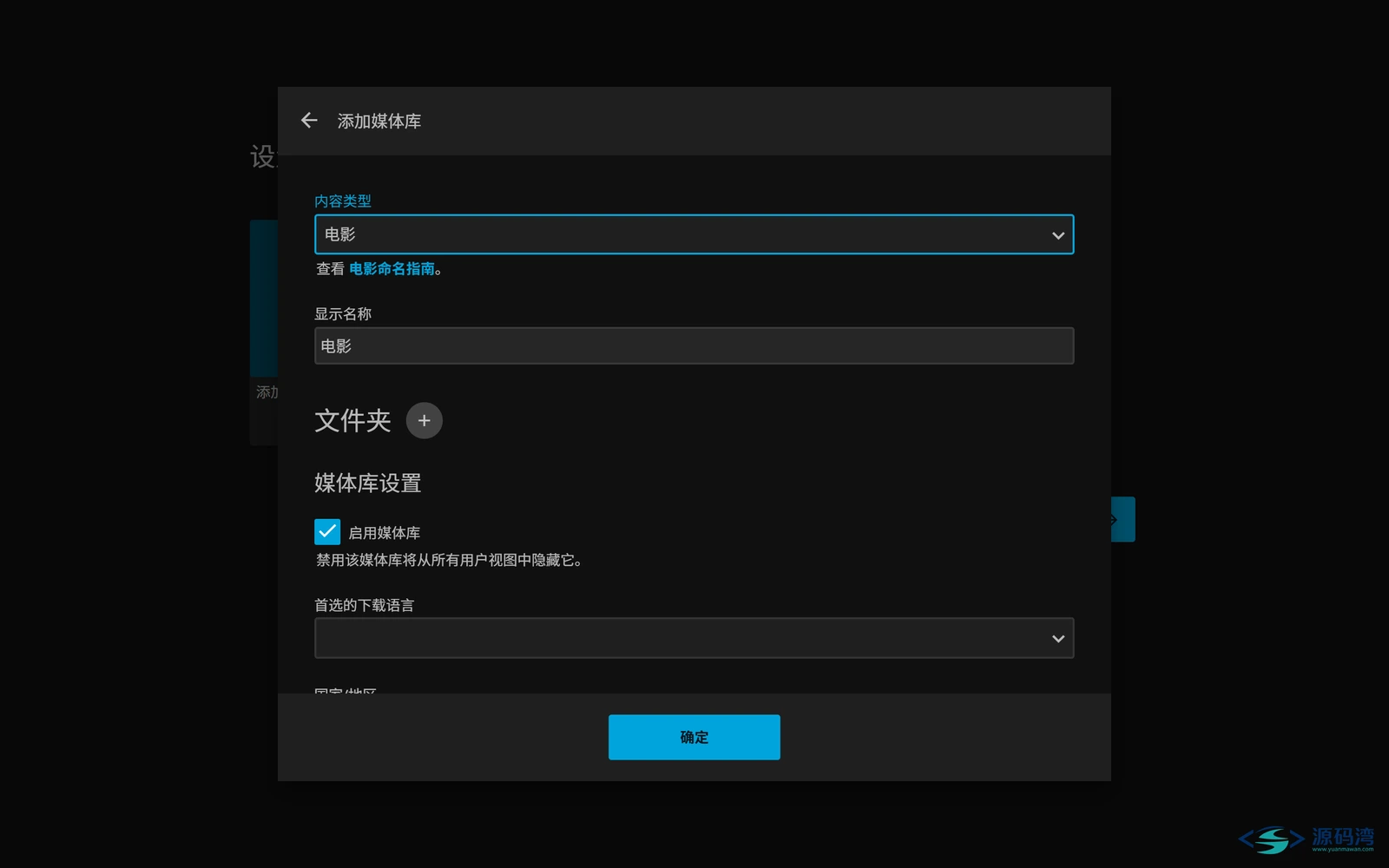This screenshot has height=868, width=1389.
Task: Click the 添加媒体库 dialog title
Action: point(379,122)
